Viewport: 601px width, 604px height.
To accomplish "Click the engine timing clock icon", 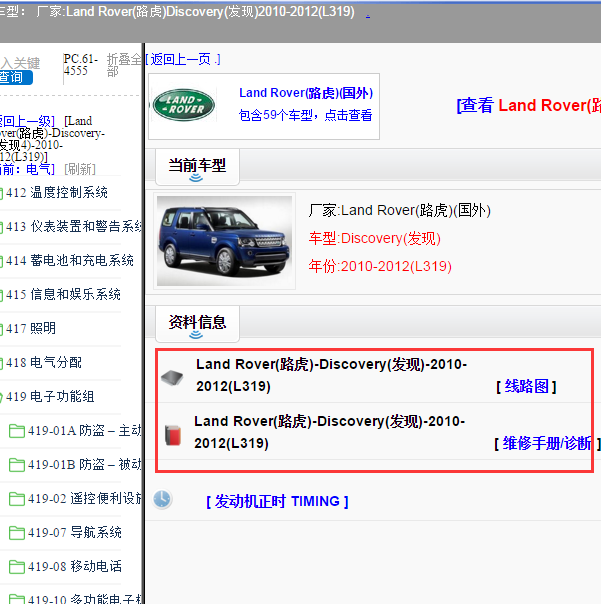I will click(x=162, y=499).
